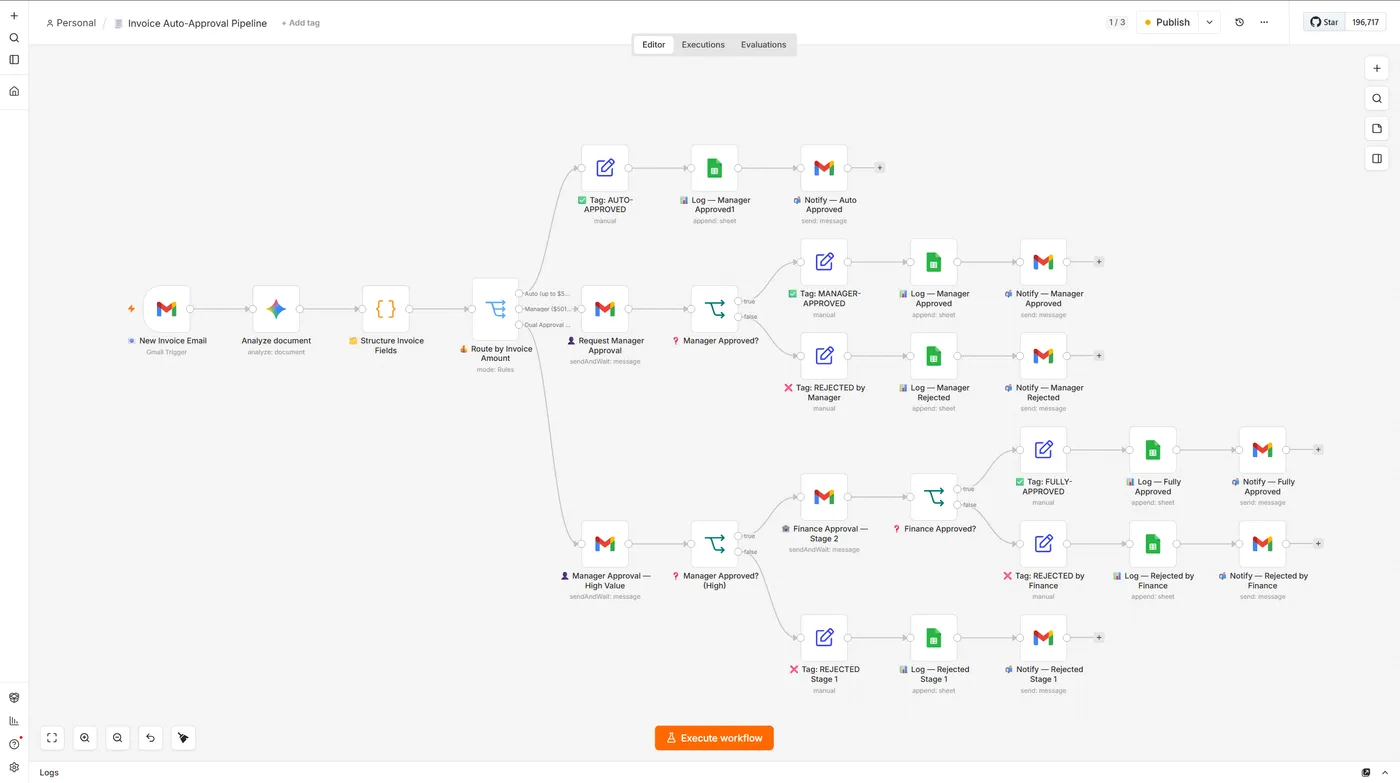The width and height of the screenshot is (1400, 783).
Task: Open the Log — Rejected by Finance node
Action: coord(1153,544)
